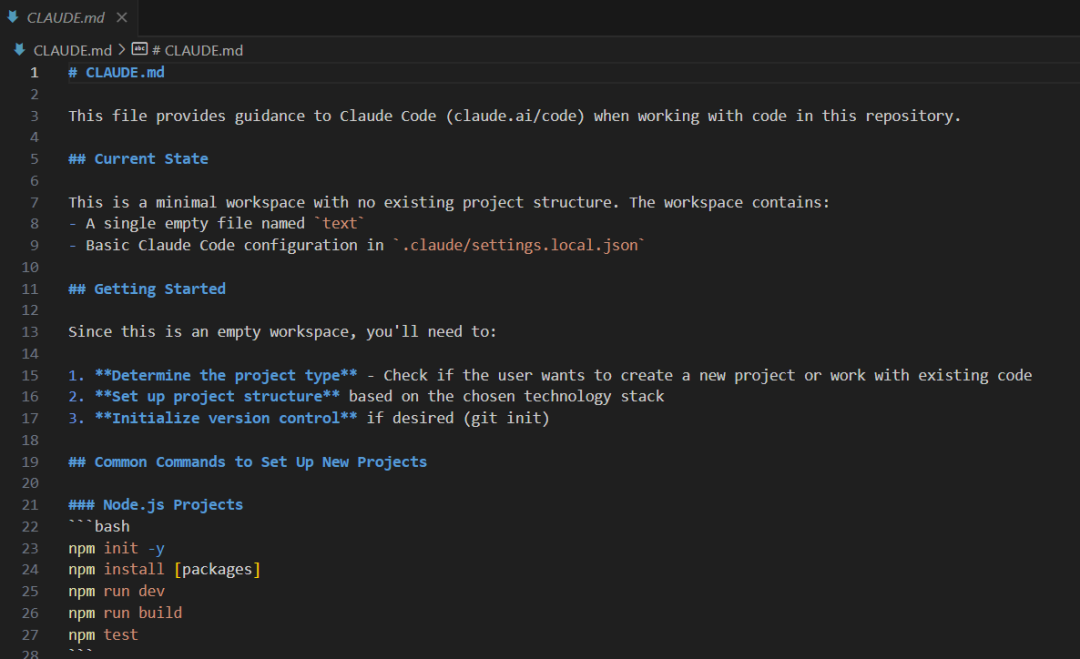Image resolution: width=1080 pixels, height=659 pixels.
Task: Click the symbol icon in the breadcrumb
Action: click(139, 49)
